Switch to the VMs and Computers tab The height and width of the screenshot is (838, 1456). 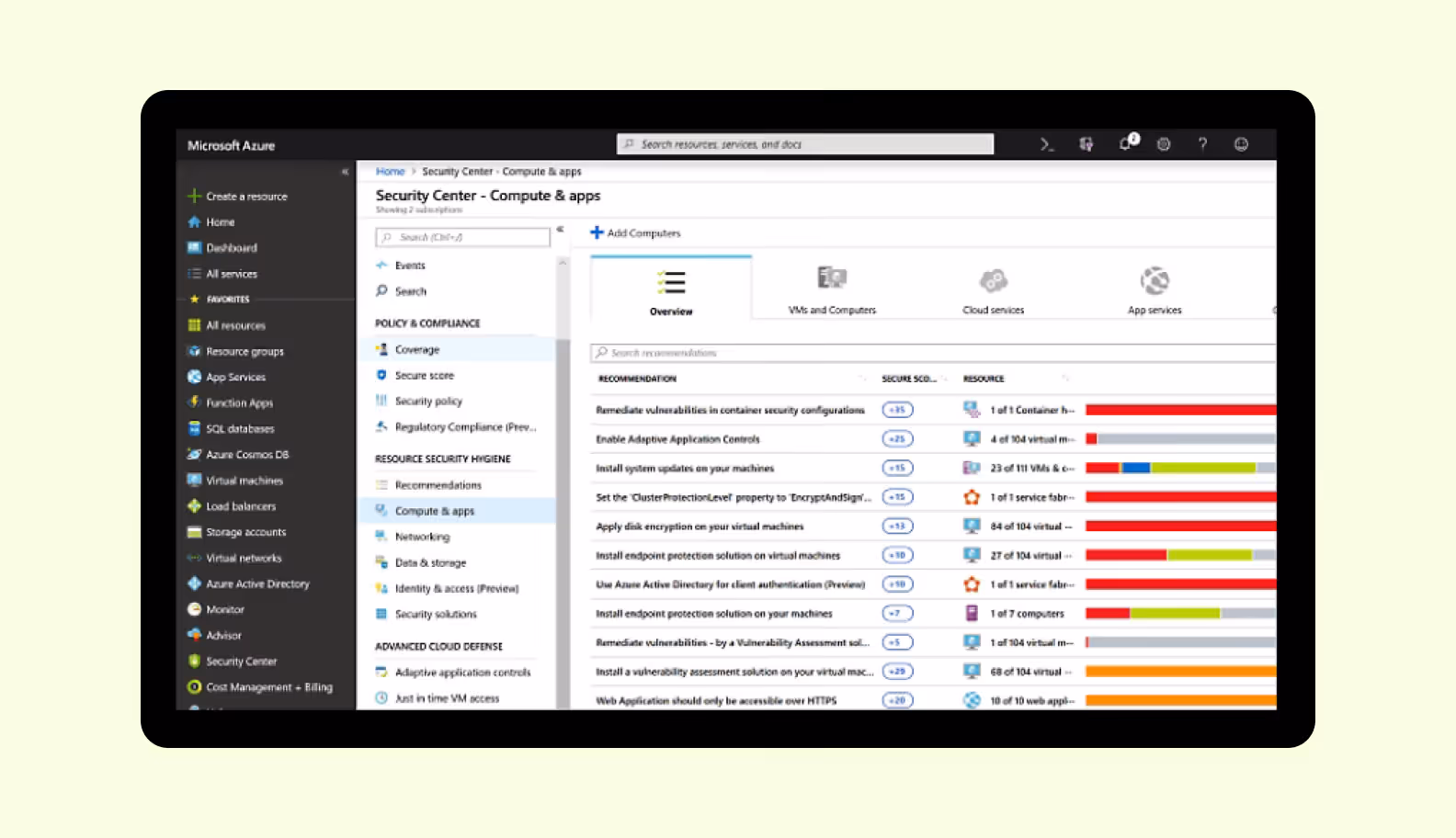point(832,289)
